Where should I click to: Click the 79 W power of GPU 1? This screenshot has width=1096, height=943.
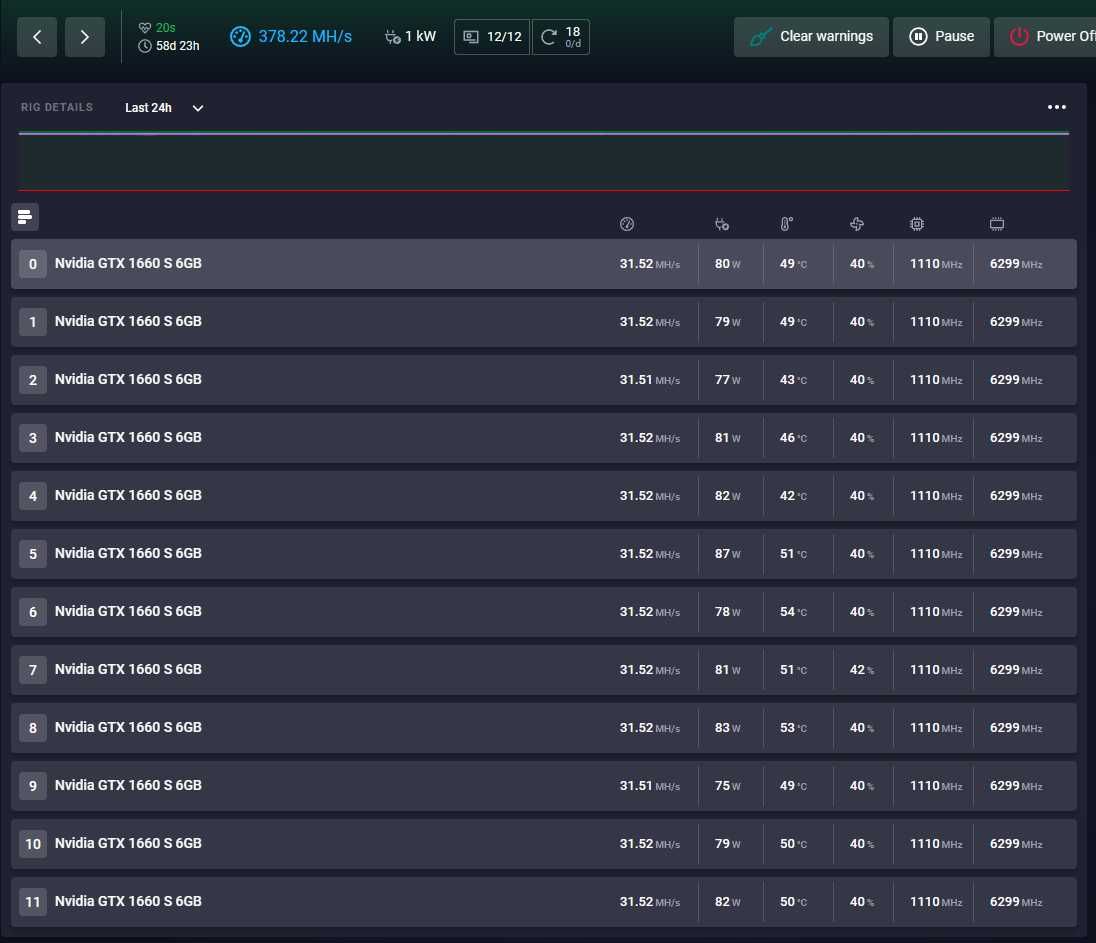pos(728,322)
